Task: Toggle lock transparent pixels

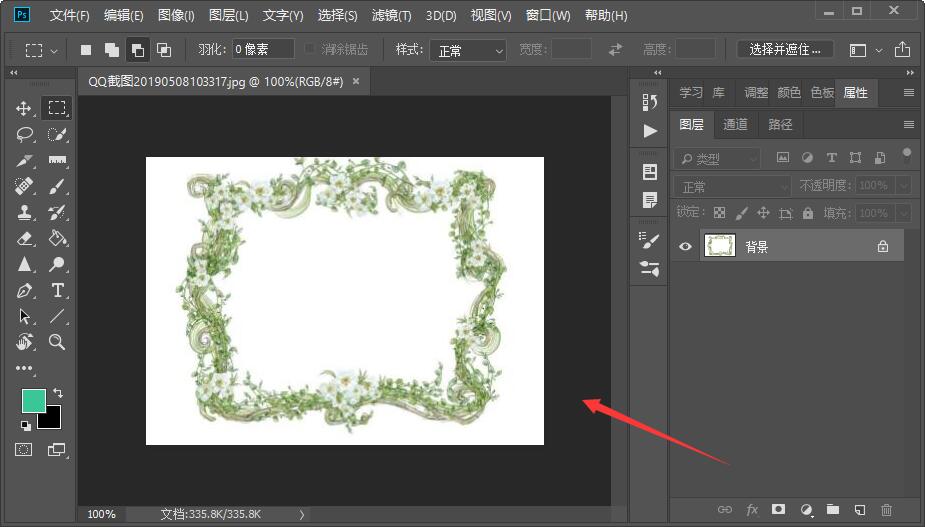Action: click(719, 212)
